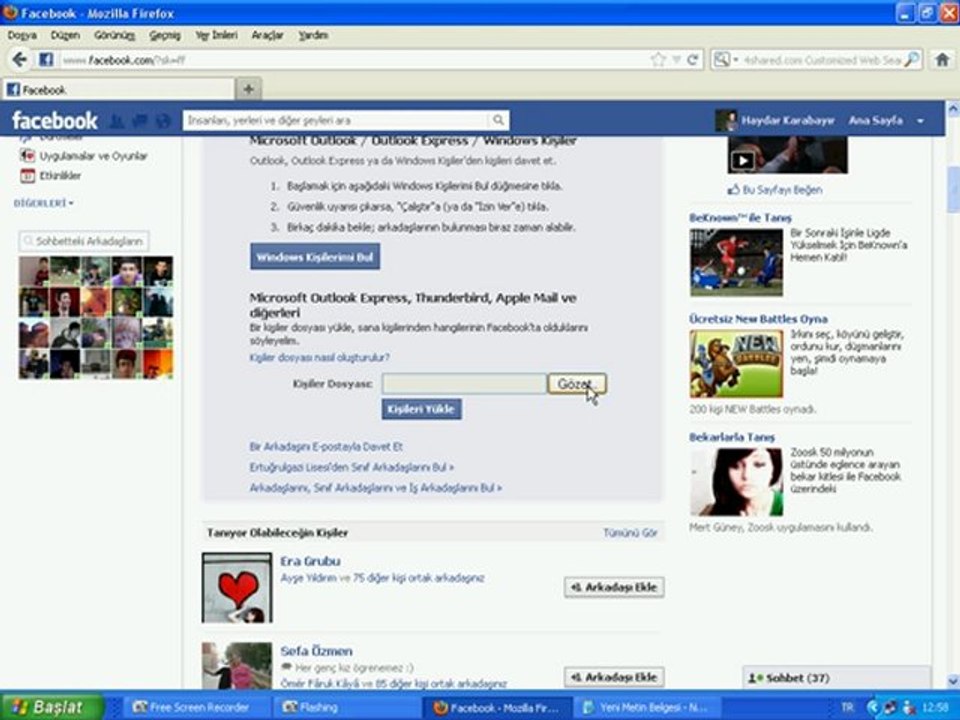The image size is (960, 720).
Task: Open Bekarlarla Tanış ad title
Action: (x=732, y=437)
